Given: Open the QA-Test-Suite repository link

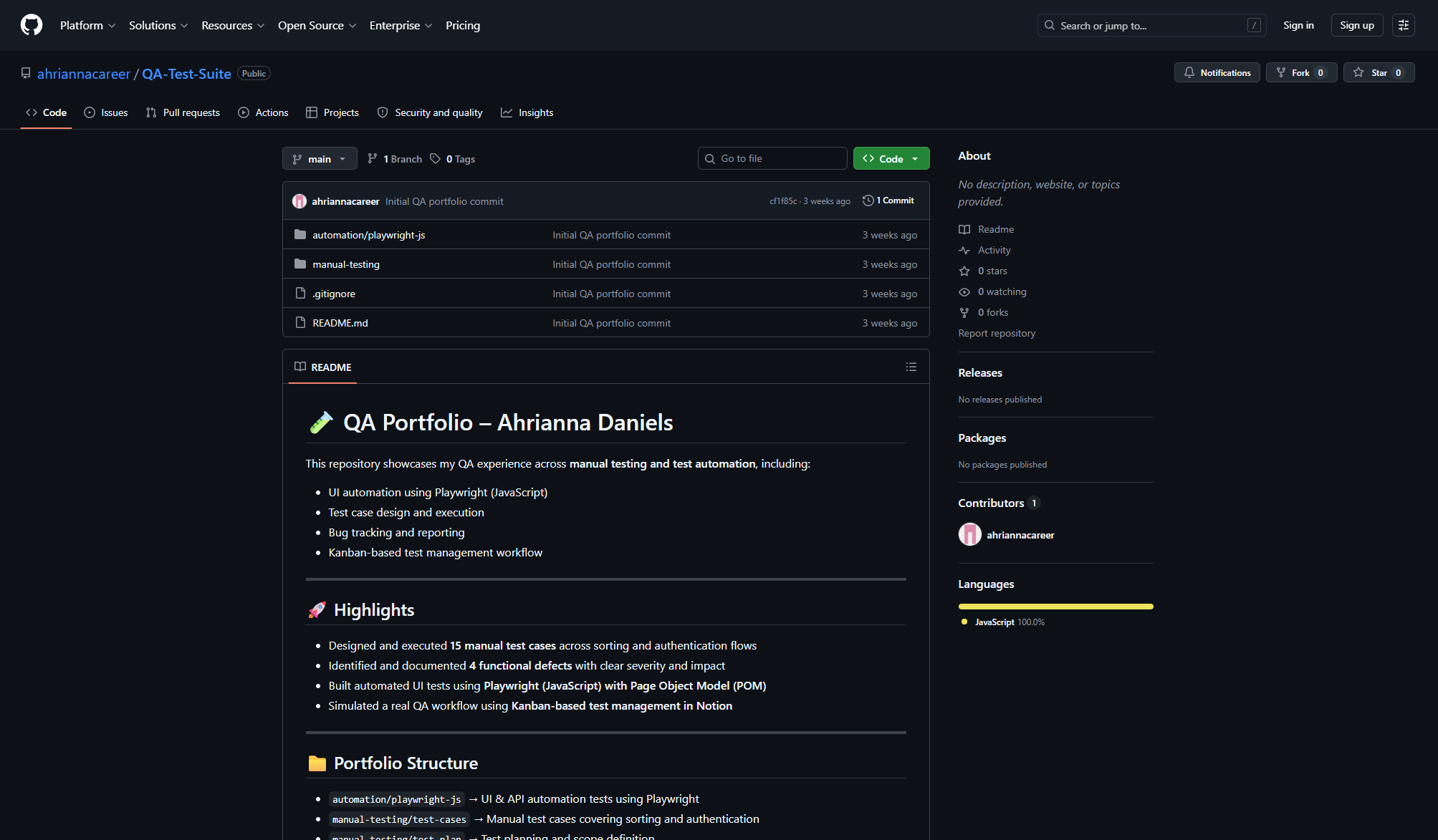Looking at the screenshot, I should click(186, 74).
